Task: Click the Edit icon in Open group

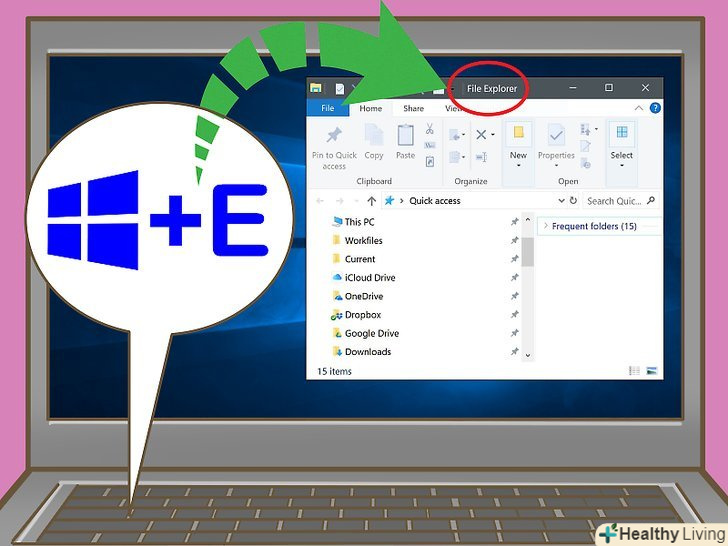Action: (585, 146)
